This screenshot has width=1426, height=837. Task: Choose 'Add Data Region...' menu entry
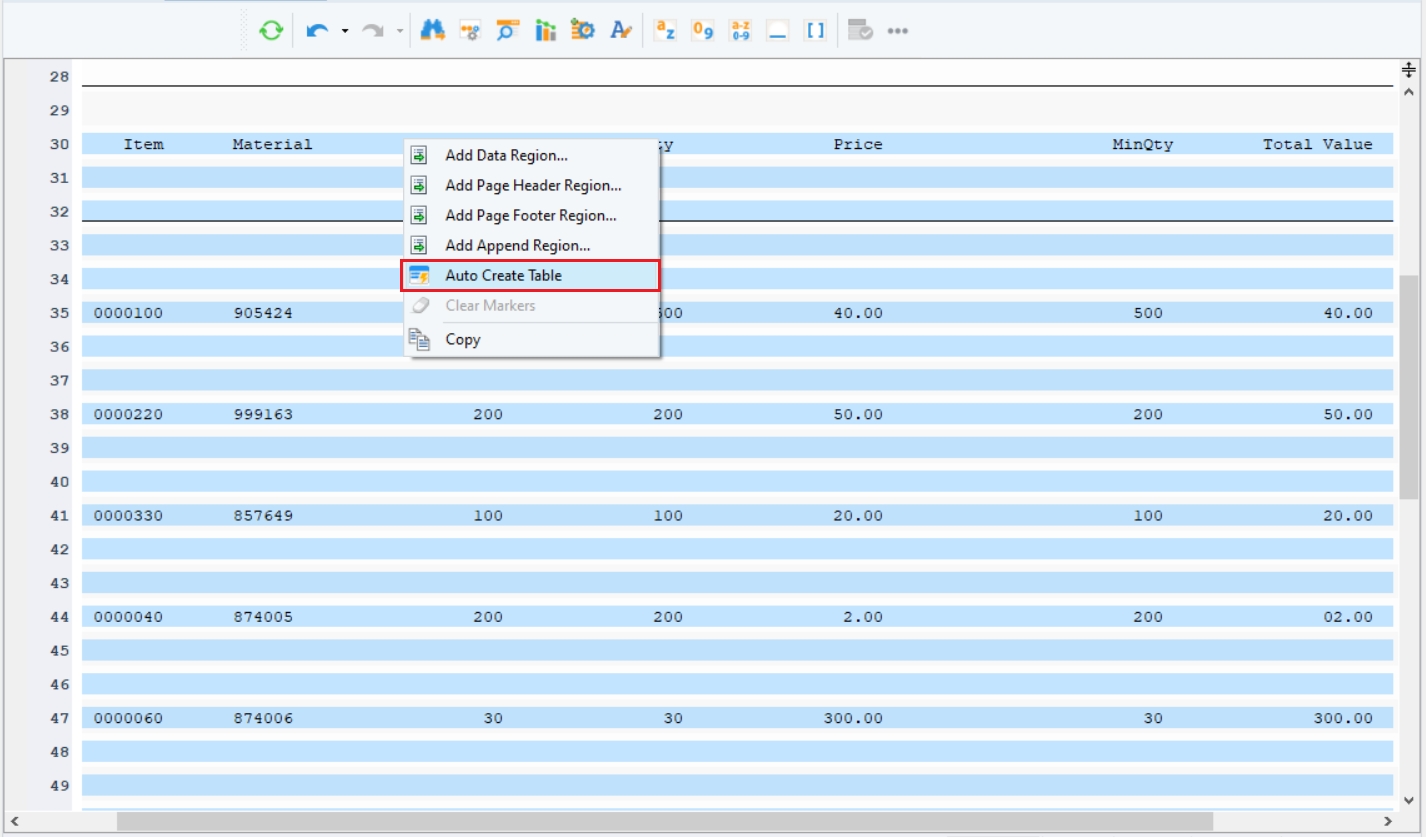pyautogui.click(x=506, y=155)
